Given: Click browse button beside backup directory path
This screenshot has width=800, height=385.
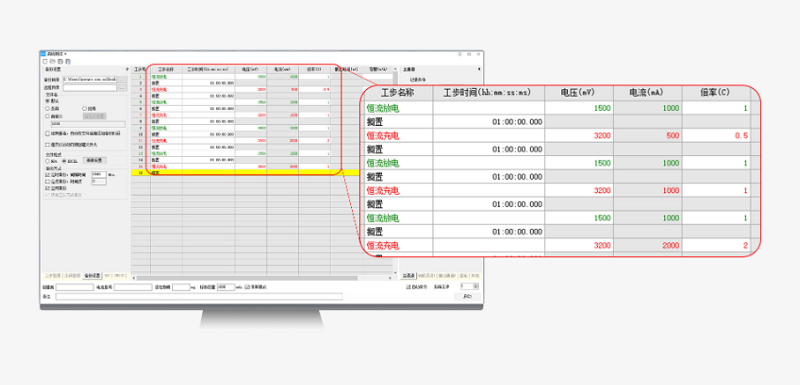Looking at the screenshot, I should (x=122, y=80).
